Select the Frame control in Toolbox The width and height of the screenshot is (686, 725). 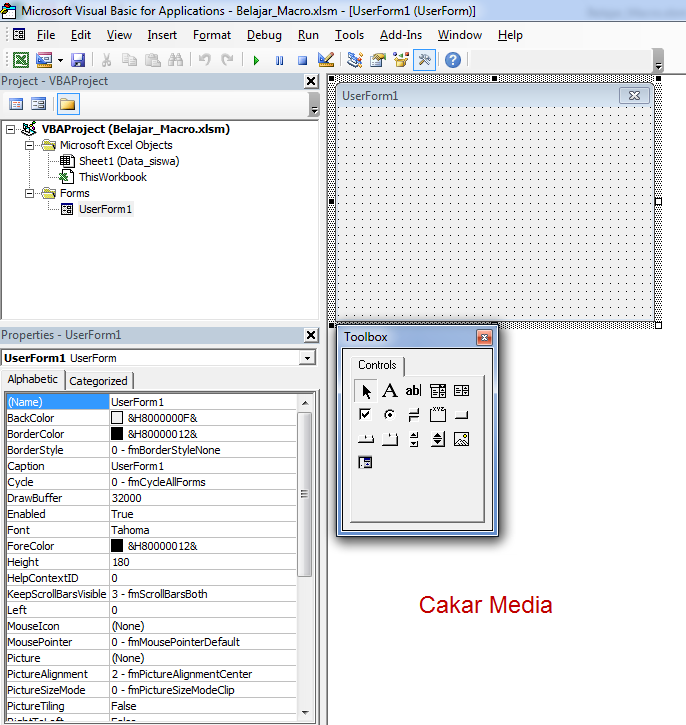pyautogui.click(x=438, y=415)
